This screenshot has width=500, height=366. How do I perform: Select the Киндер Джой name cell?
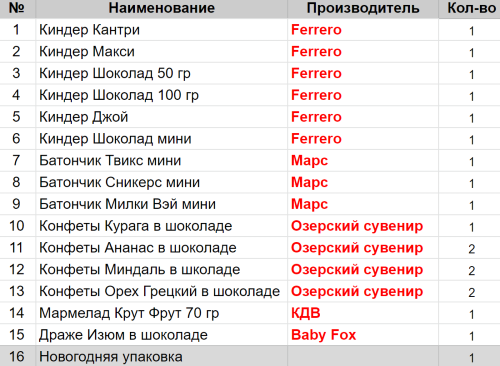(x=161, y=117)
